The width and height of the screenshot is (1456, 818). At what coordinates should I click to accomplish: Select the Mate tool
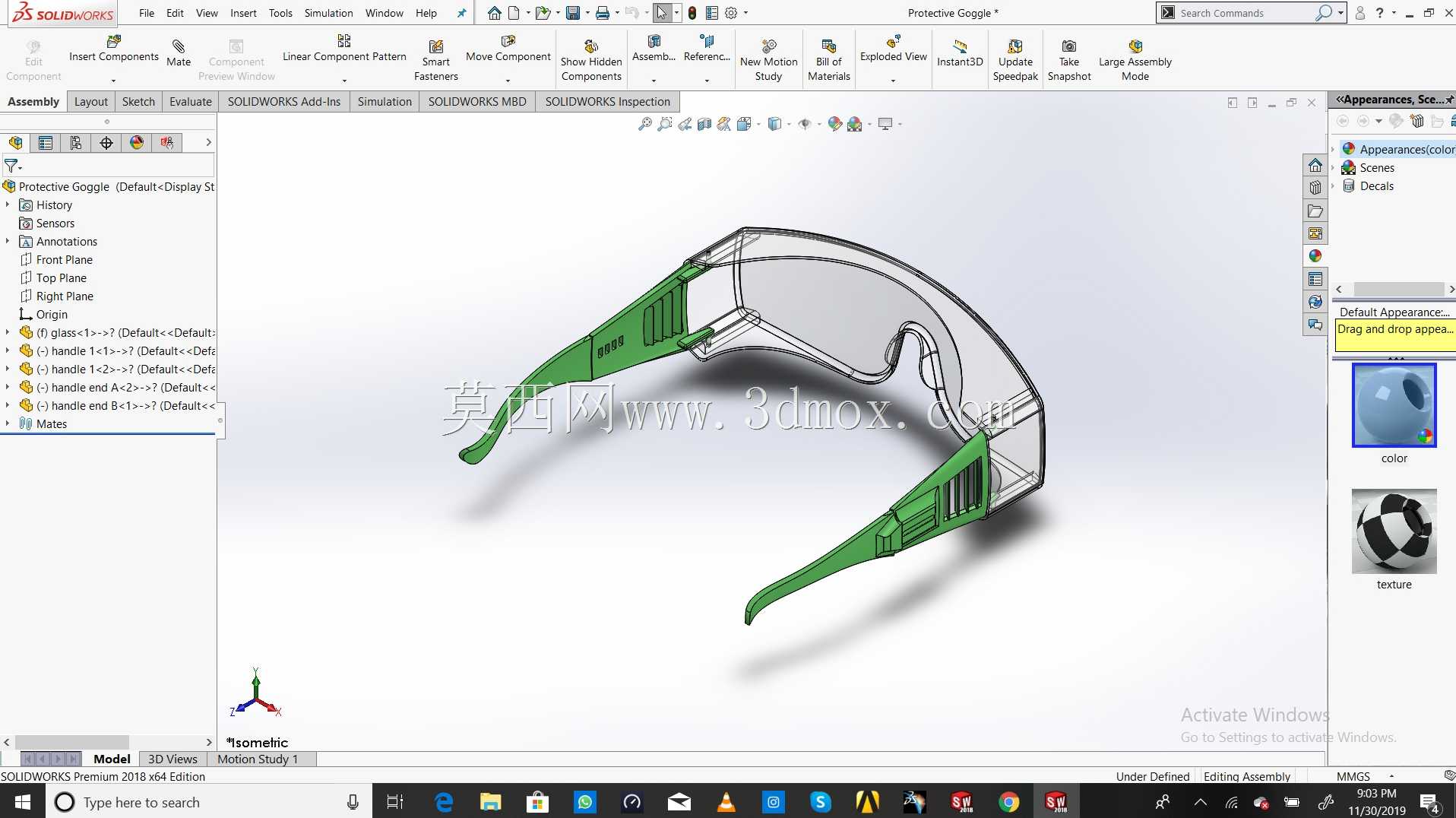[x=179, y=53]
